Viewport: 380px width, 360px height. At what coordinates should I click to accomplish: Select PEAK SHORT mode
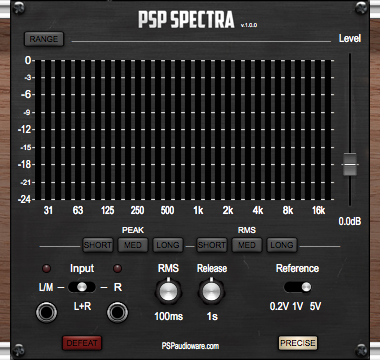(x=98, y=245)
